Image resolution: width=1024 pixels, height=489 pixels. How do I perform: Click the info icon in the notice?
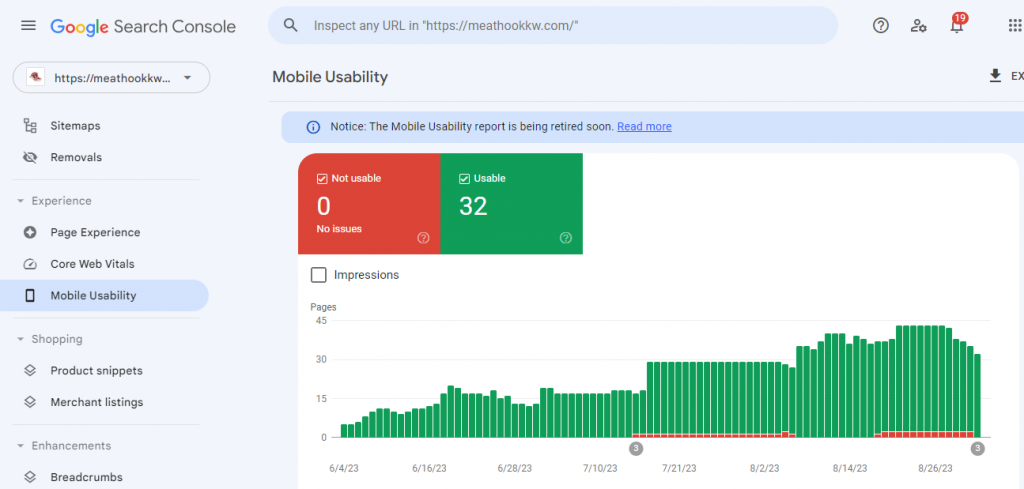pos(313,127)
